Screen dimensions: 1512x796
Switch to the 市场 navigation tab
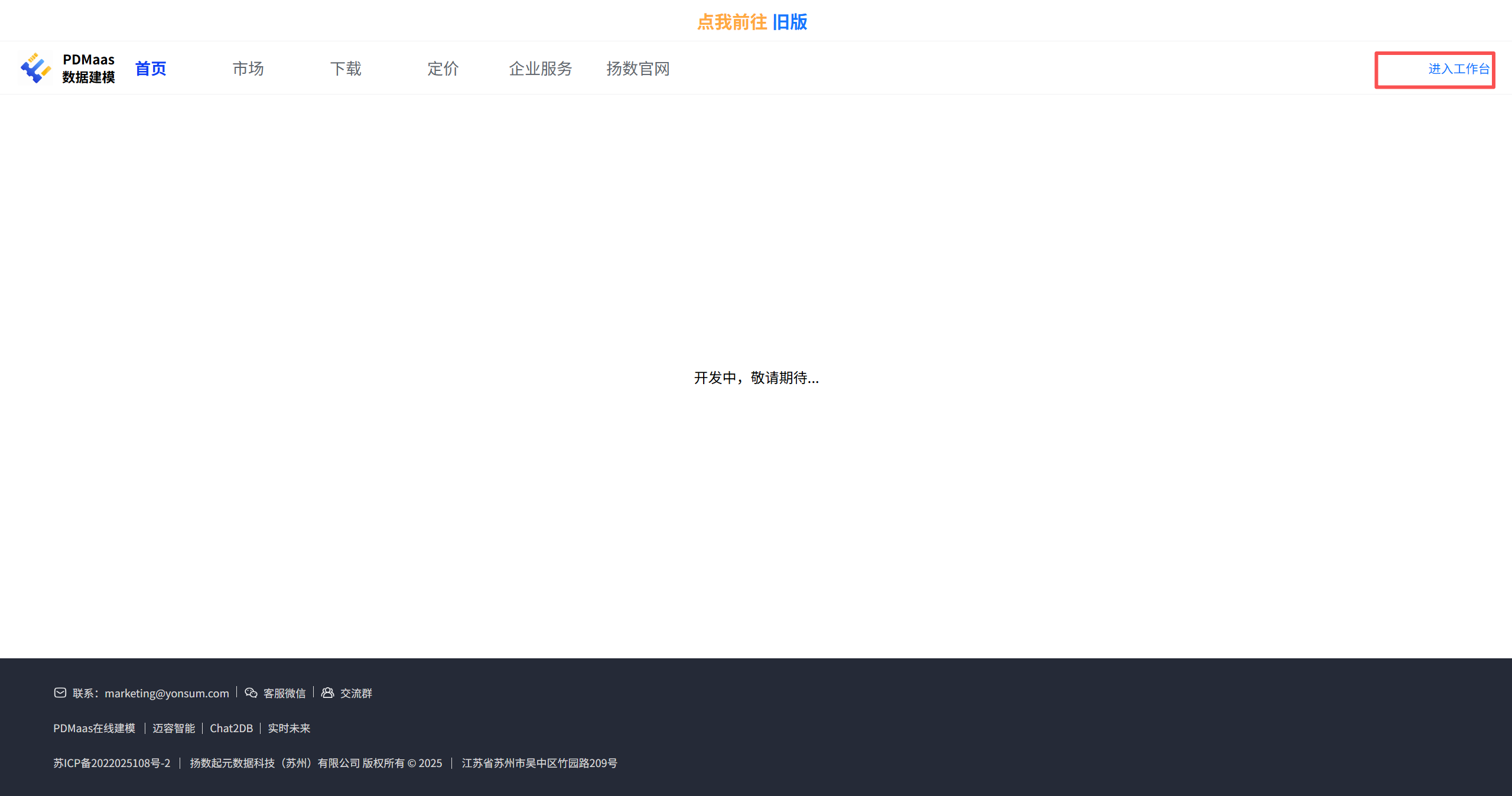[x=248, y=69]
